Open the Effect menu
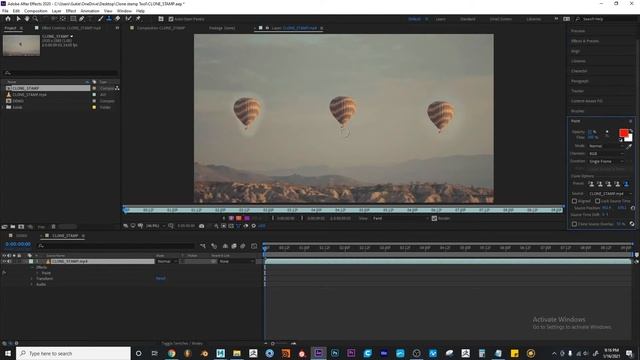This screenshot has width=640, height=360. tap(71, 11)
